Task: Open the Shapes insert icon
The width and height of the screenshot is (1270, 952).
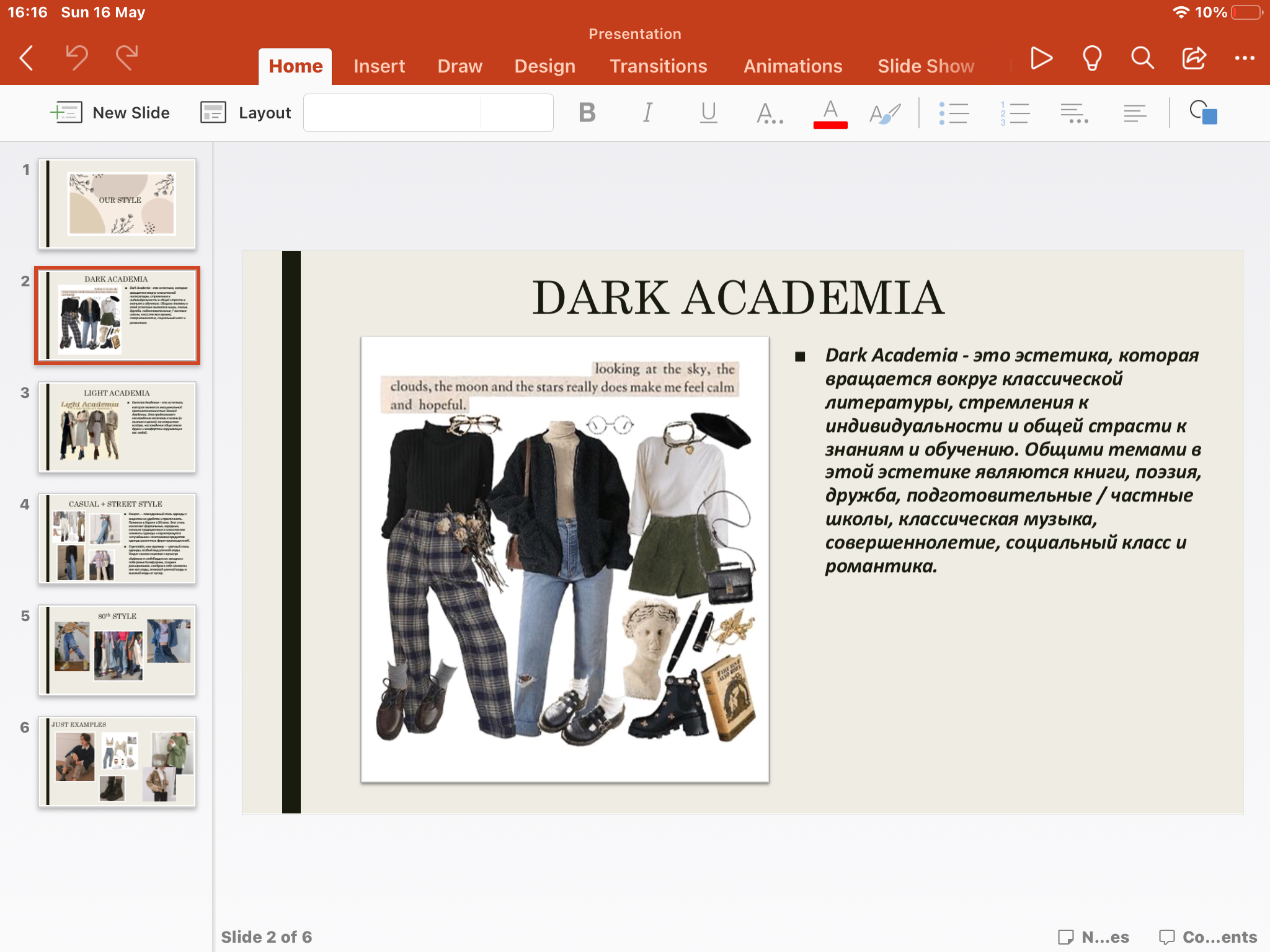Action: coord(1203,113)
